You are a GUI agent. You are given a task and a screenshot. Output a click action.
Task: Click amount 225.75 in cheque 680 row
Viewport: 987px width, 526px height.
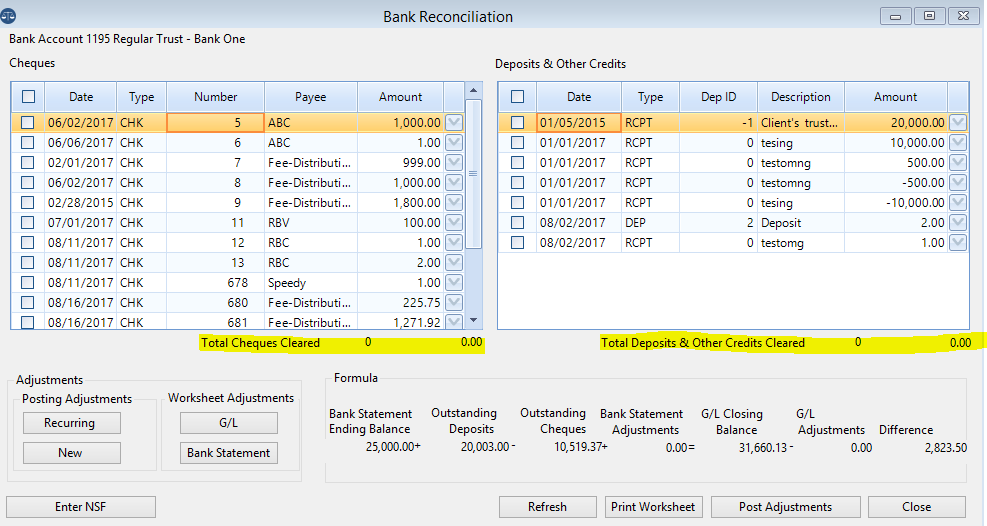(421, 303)
